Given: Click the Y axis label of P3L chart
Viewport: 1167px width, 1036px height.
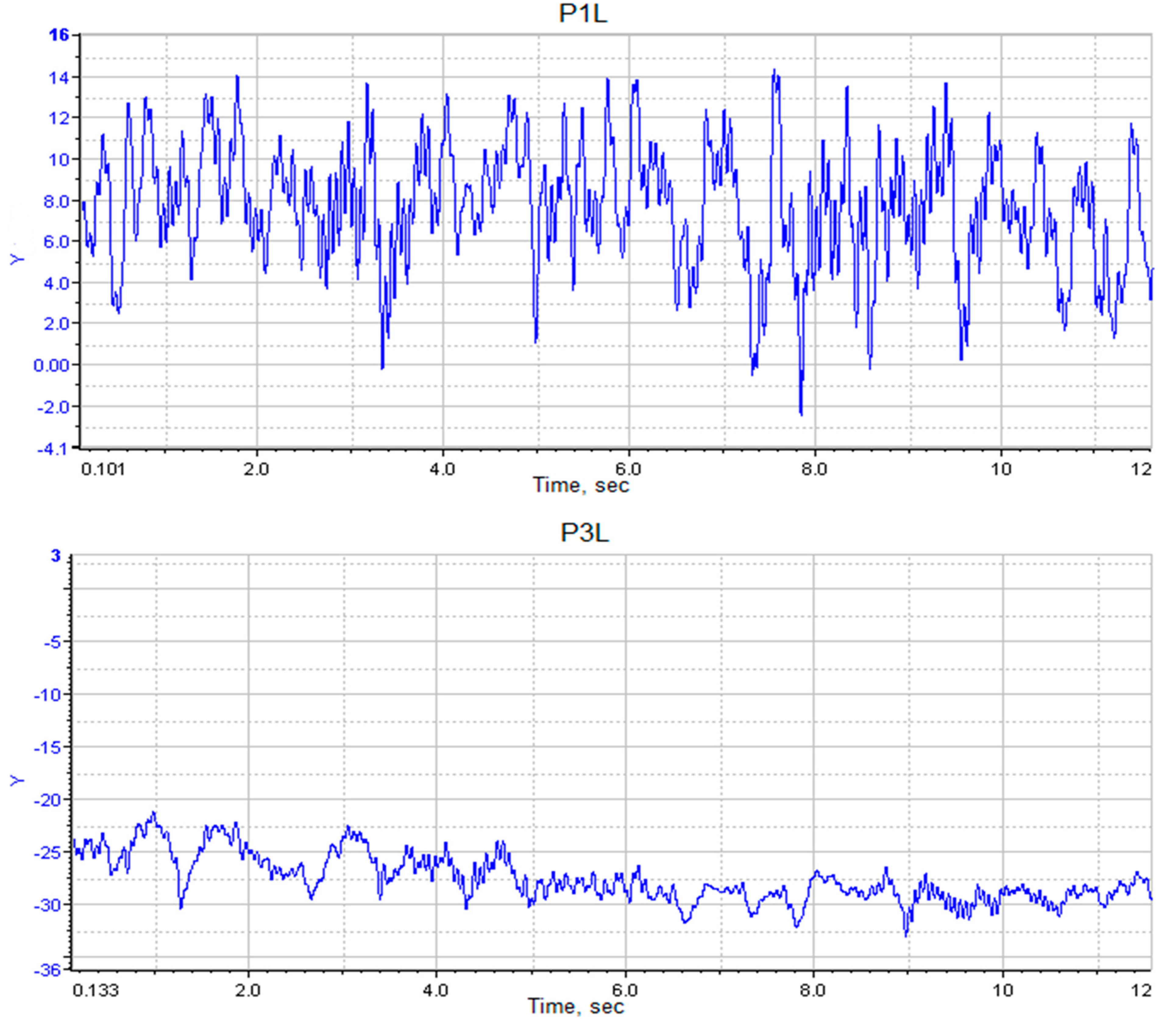Looking at the screenshot, I should (x=17, y=780).
